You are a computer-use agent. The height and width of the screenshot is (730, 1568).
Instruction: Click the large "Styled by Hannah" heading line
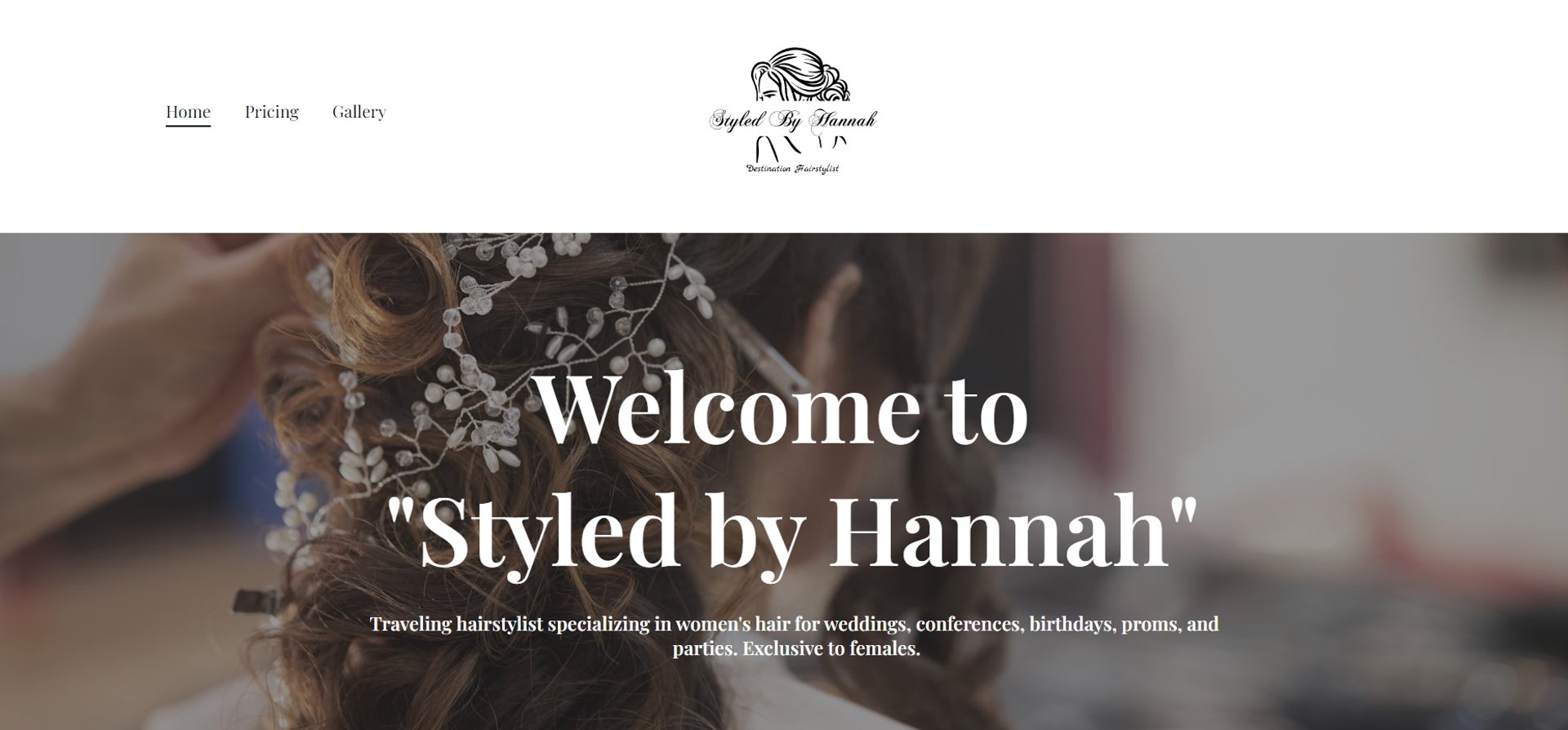791,531
